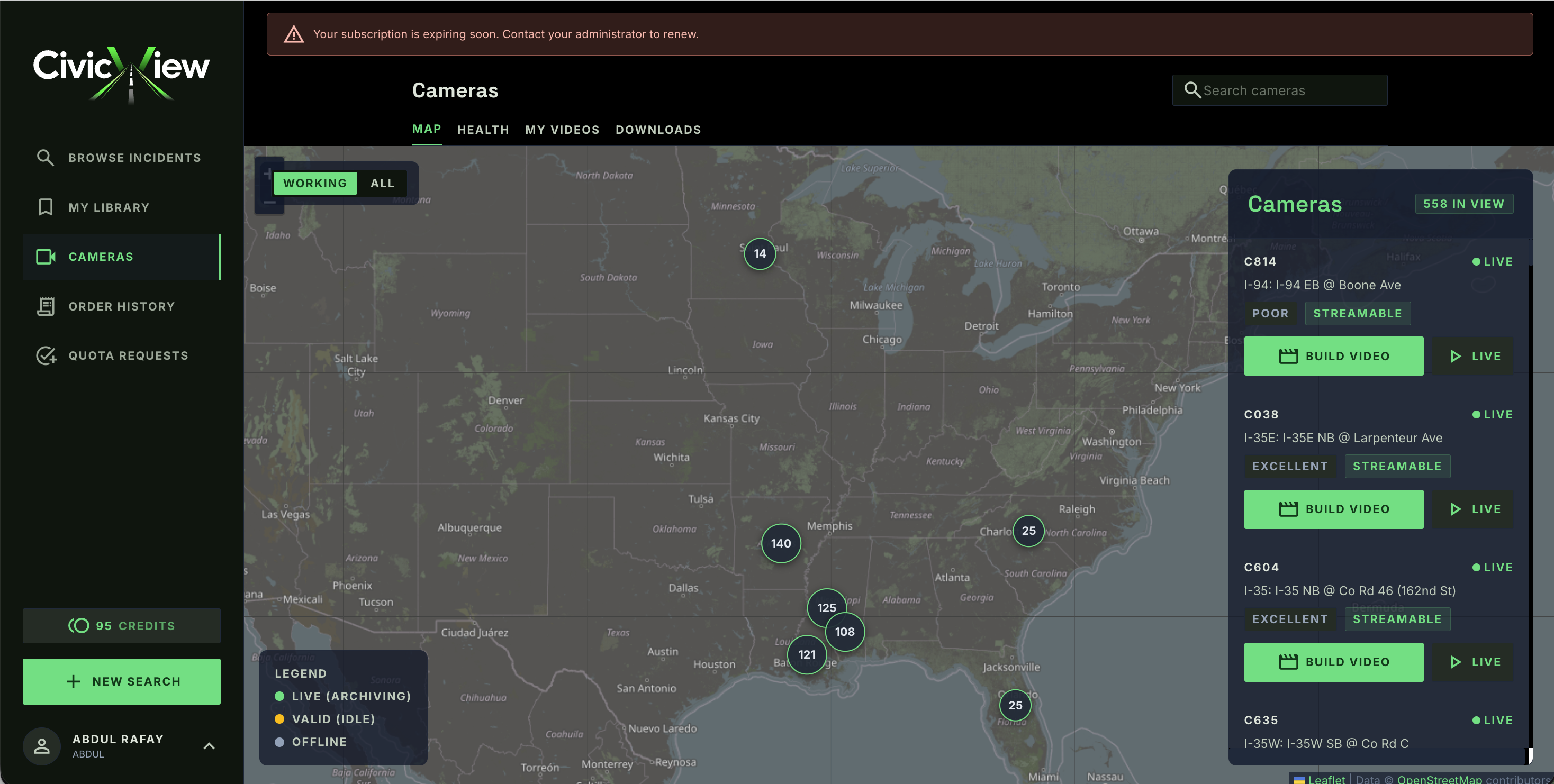
Task: Click the play icon for C814 Live
Action: 1455,356
